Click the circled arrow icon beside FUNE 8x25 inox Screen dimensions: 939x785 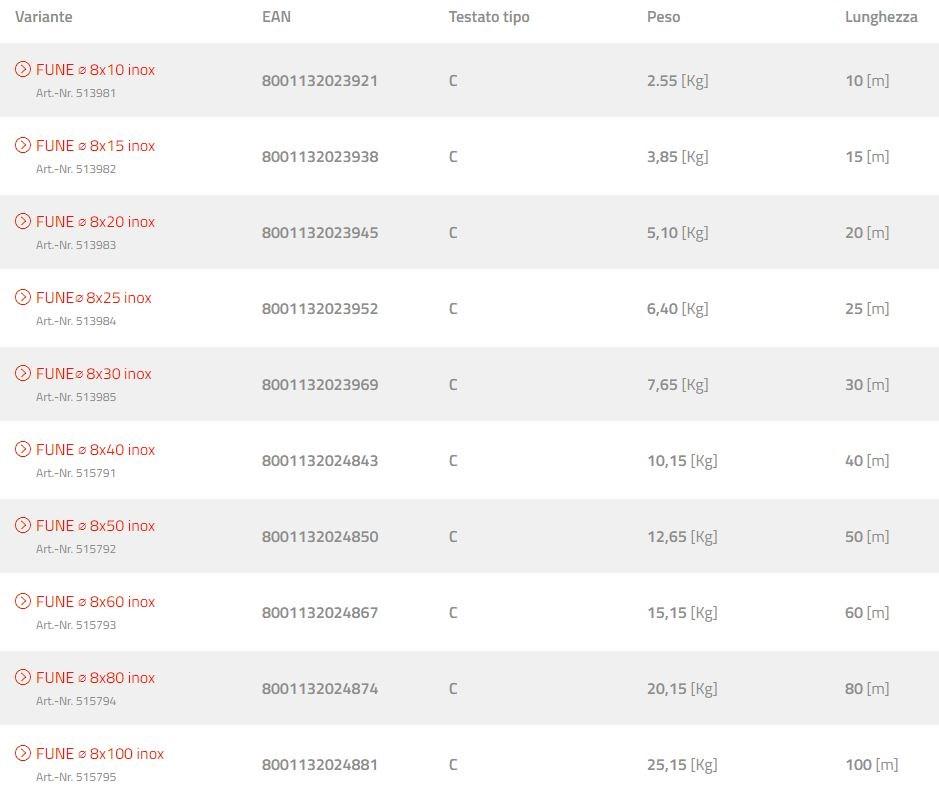pos(23,297)
